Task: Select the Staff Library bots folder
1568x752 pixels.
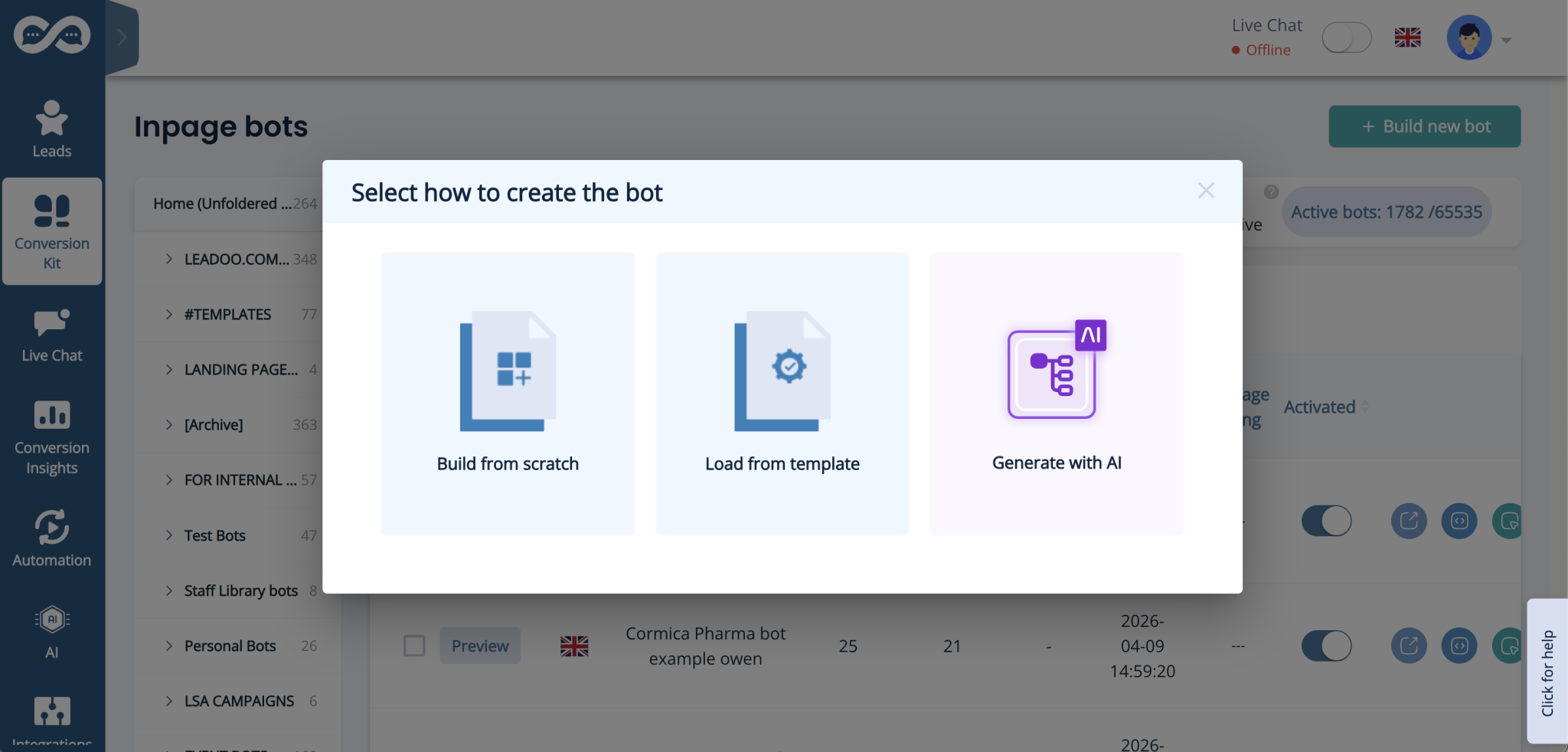Action: tap(240, 590)
